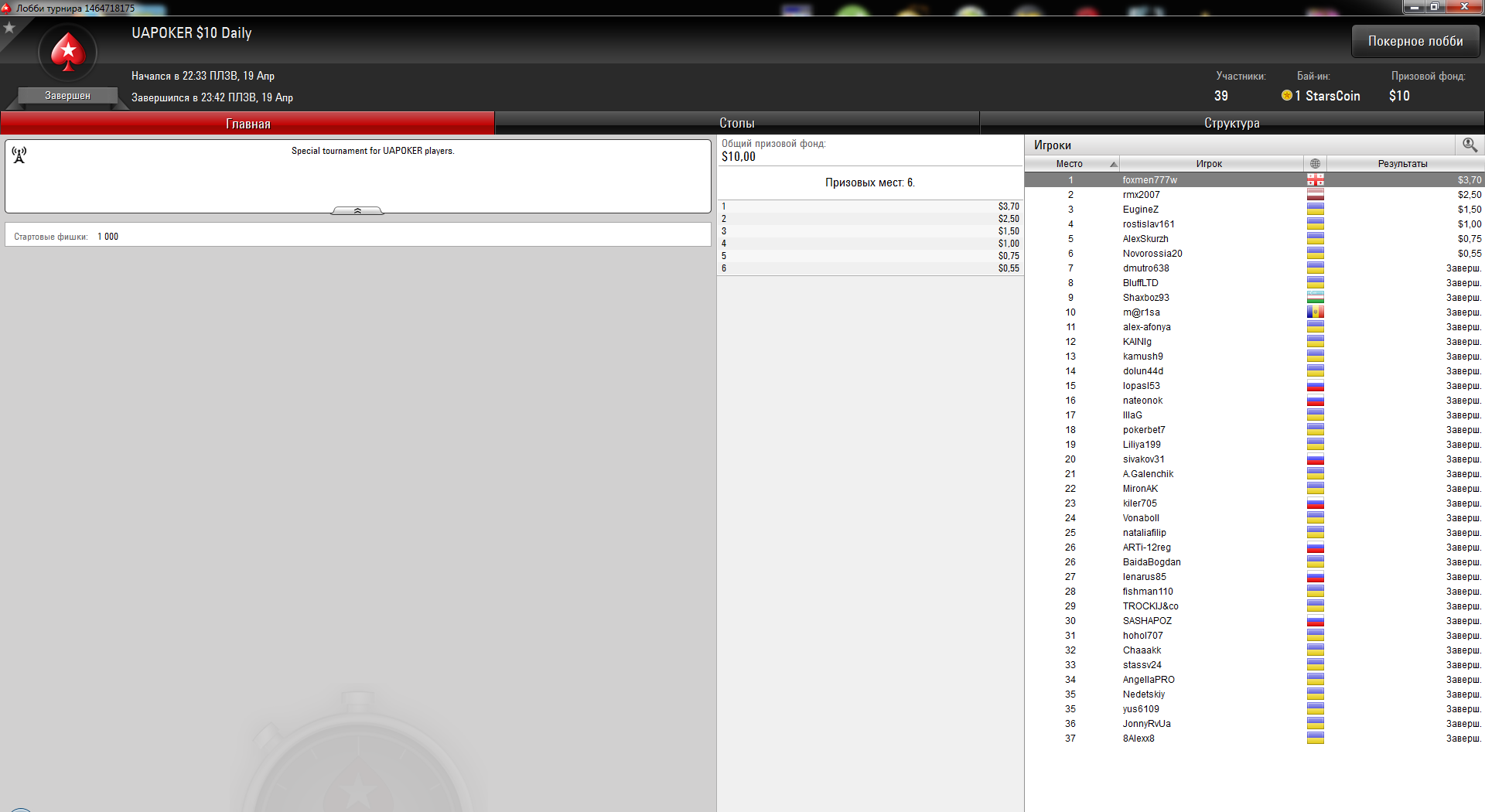The width and height of the screenshot is (1485, 812).
Task: Select player Vonaboll
Action: click(x=1254, y=517)
